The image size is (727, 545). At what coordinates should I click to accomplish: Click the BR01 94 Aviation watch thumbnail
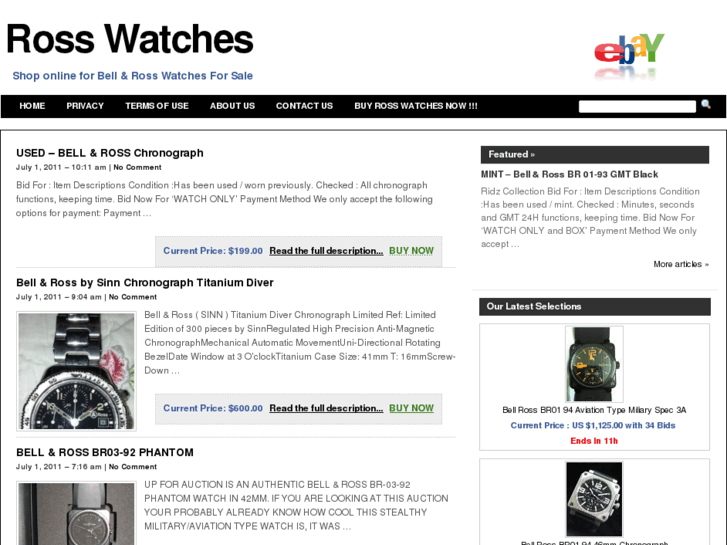pos(594,364)
